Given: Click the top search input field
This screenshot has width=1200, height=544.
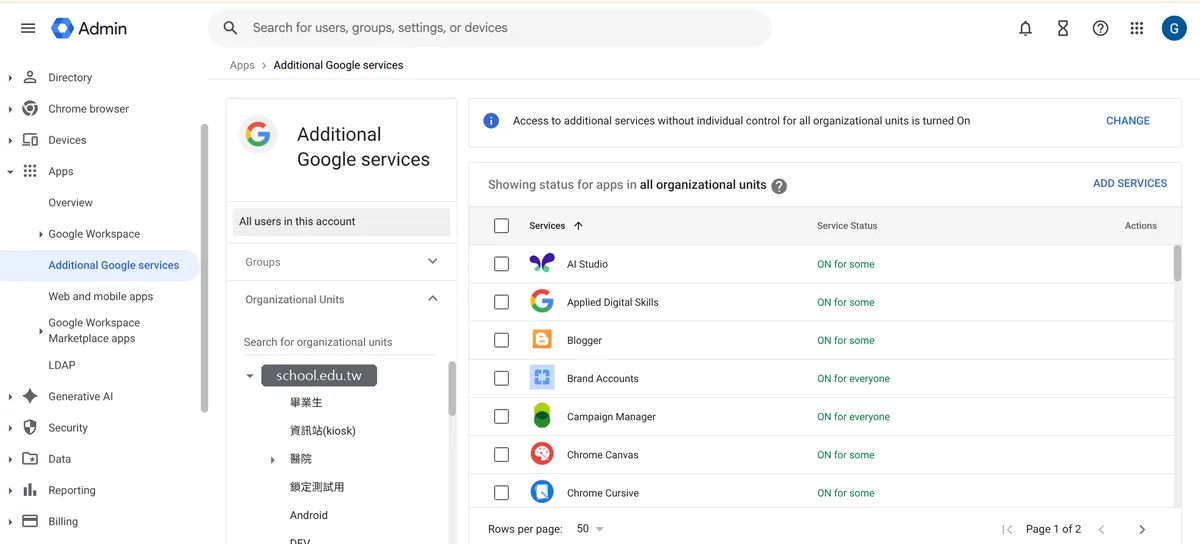Looking at the screenshot, I should (490, 28).
